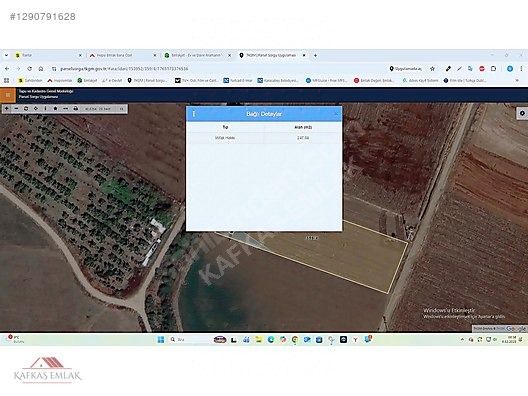The image size is (528, 396).
Task: Open the orange hamburger menu of Parsel Sorgu
Action: tap(8, 95)
